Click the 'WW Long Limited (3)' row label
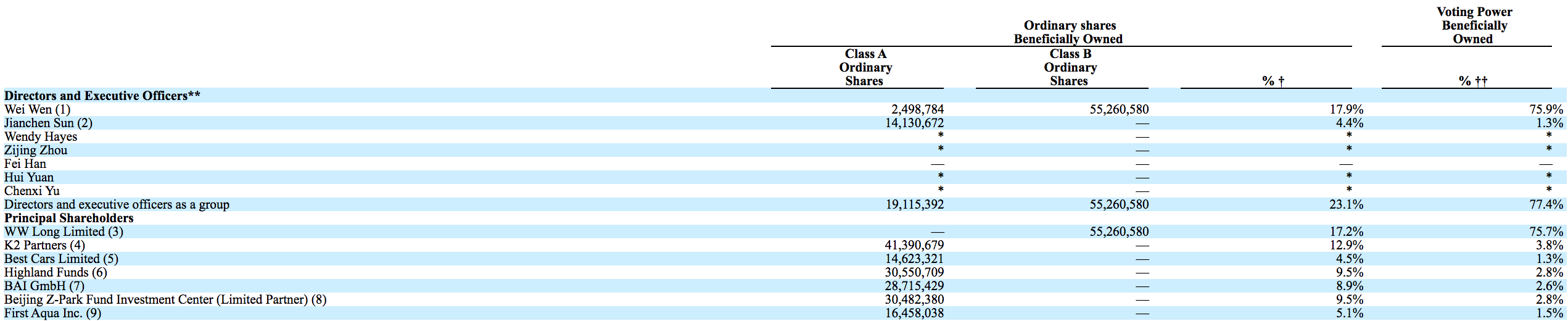This screenshot has width=1568, height=321. (x=64, y=231)
